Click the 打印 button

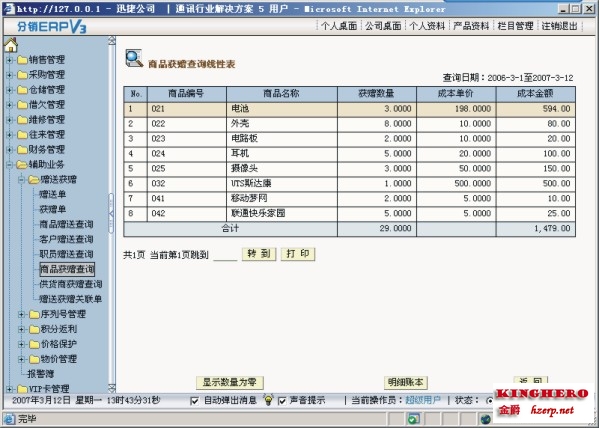coord(298,254)
